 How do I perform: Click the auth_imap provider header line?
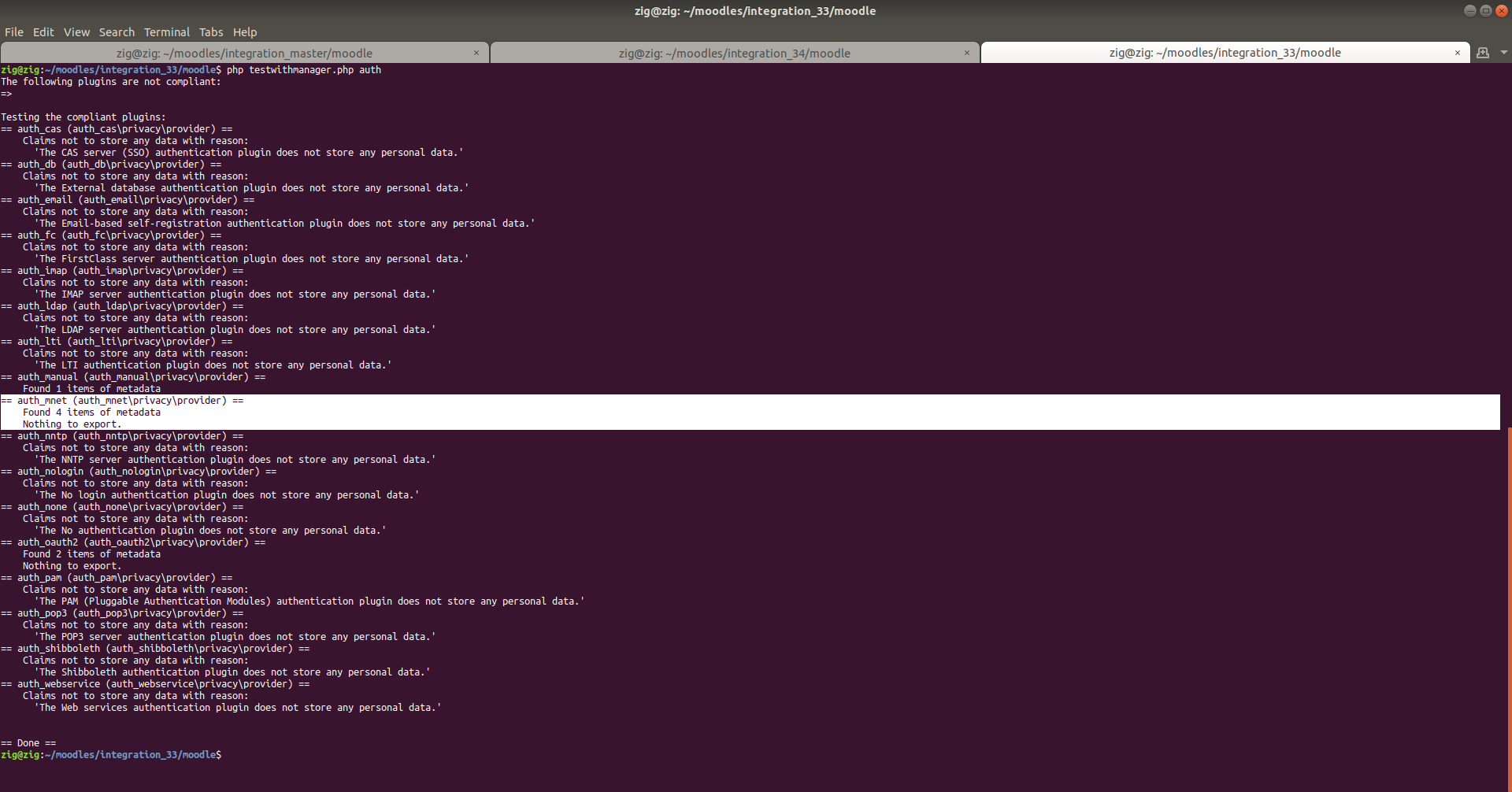[122, 271]
